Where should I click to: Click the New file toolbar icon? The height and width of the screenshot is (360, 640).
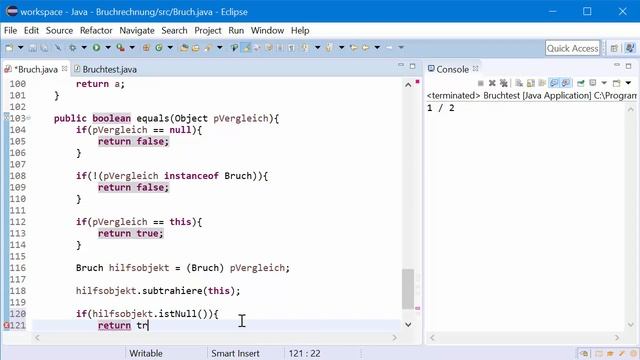point(9,48)
